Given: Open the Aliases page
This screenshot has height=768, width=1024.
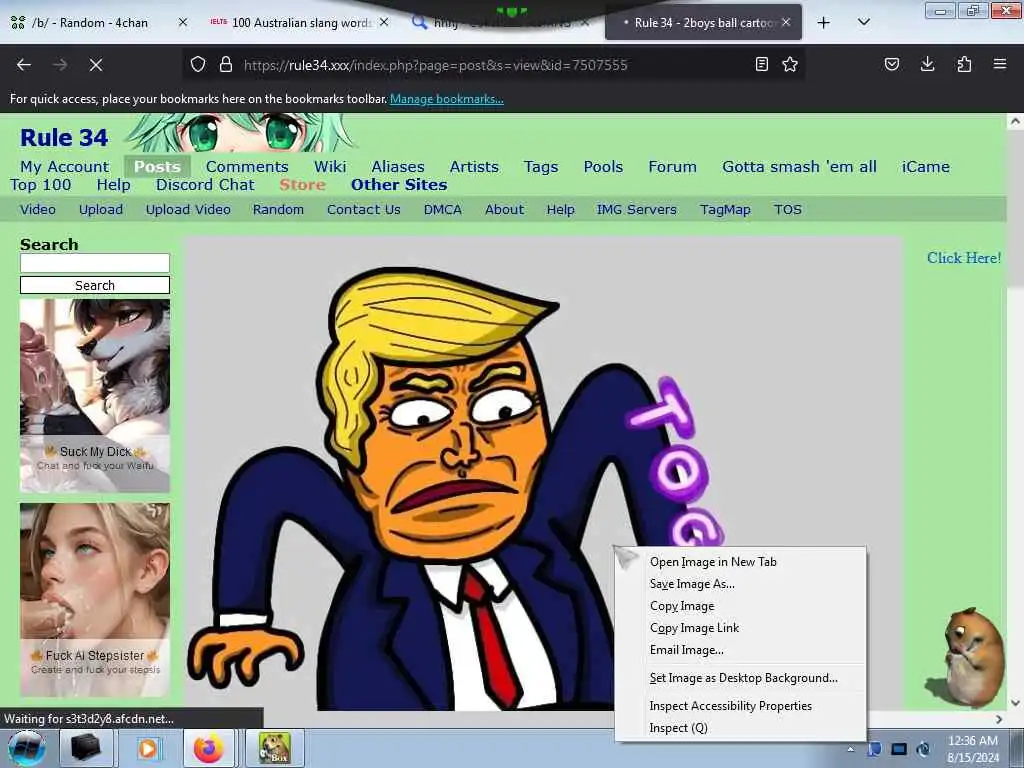Looking at the screenshot, I should tap(398, 167).
